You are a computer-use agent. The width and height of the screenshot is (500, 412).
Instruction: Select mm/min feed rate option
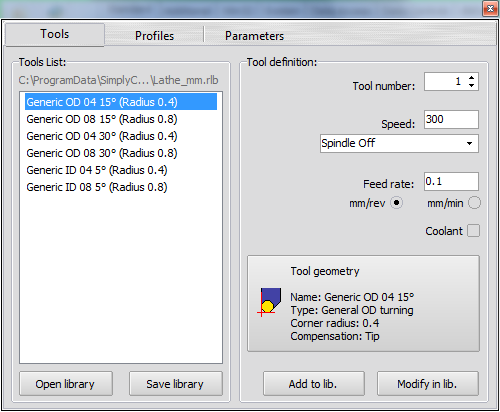click(474, 203)
